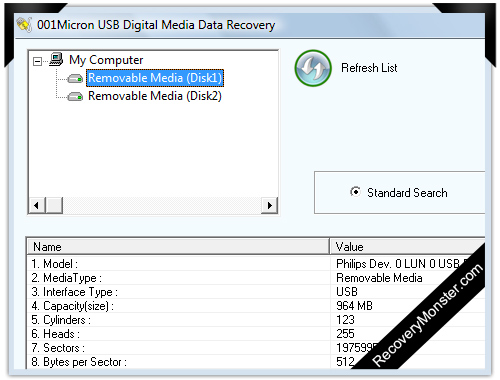This screenshot has width=500, height=380.
Task: Click the 'Removable Media' value cell
Action: 379,278
